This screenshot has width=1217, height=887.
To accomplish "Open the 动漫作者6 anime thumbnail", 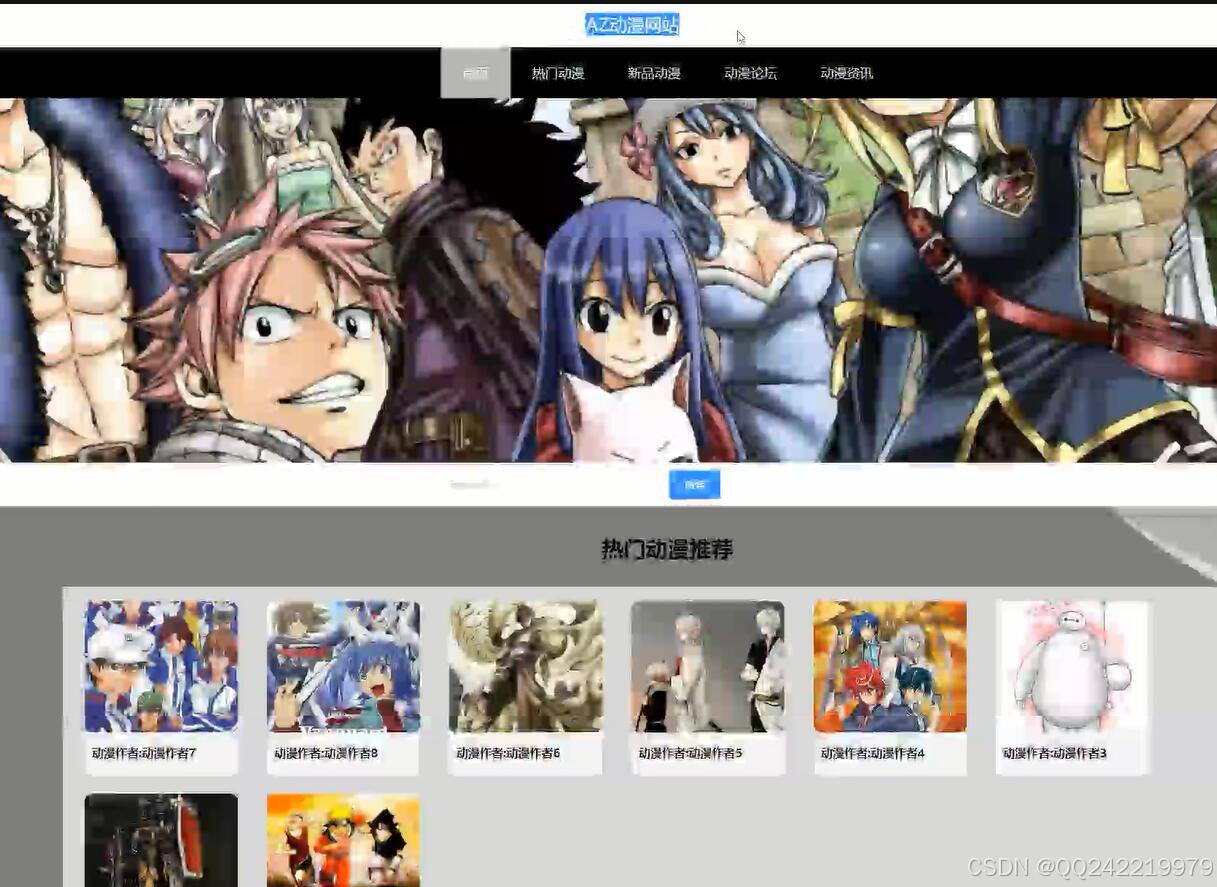I will coord(525,666).
